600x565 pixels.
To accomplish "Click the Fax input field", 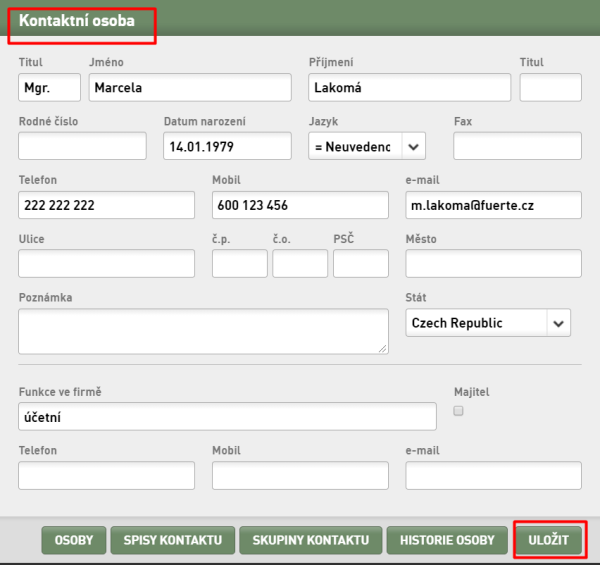I will tap(517, 146).
